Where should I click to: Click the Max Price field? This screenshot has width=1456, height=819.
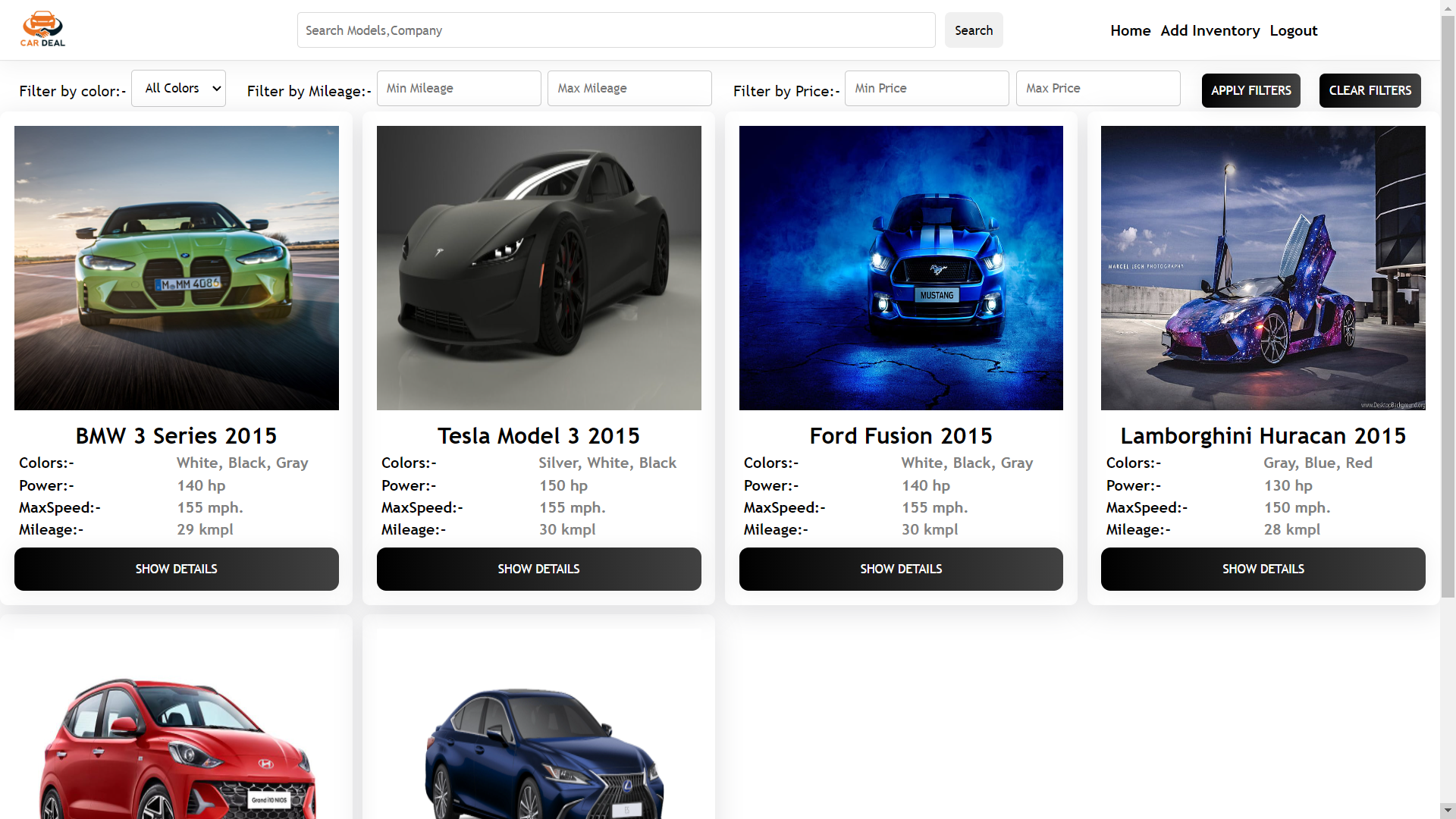(1097, 89)
